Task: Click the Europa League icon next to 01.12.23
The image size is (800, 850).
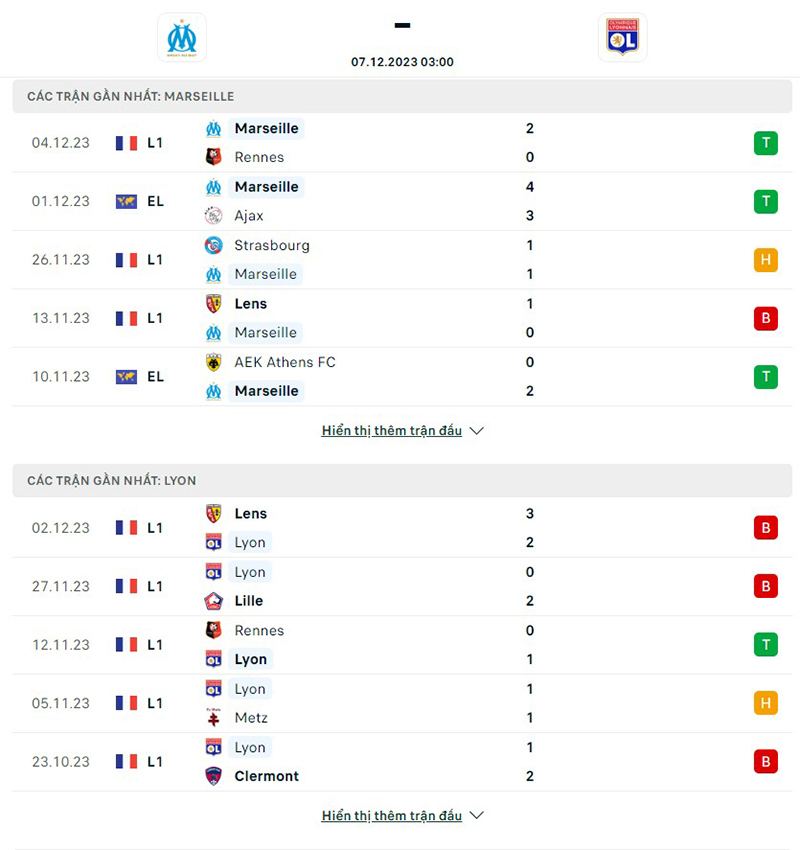Action: click(127, 201)
